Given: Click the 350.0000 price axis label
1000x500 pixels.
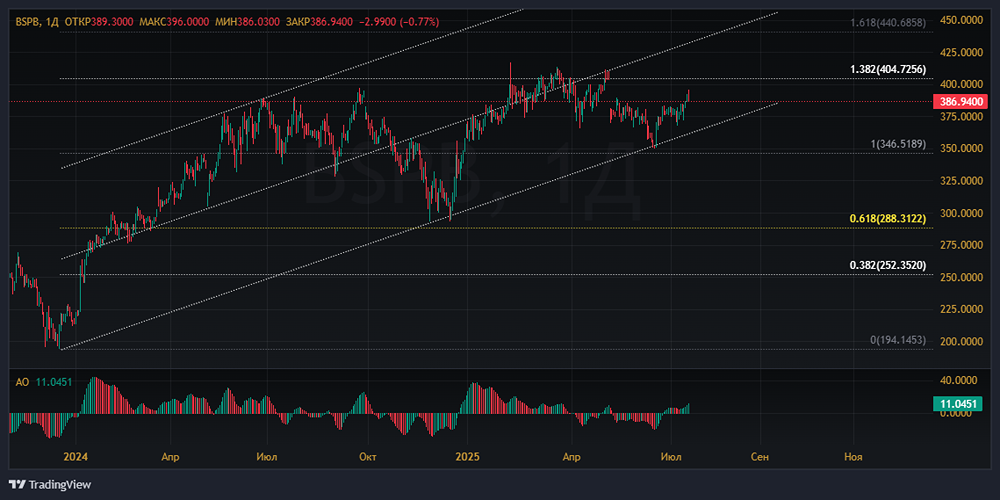Looking at the screenshot, I should click(x=960, y=148).
